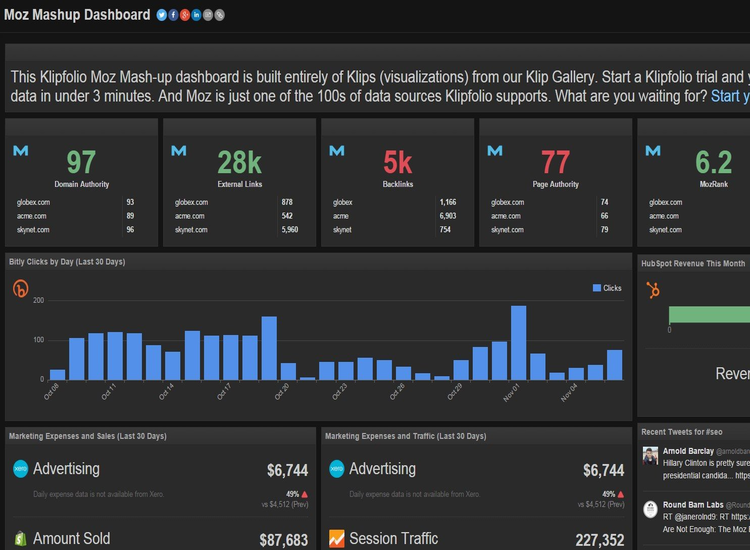Click the Xero icon beside Advertising in Traffic klip

click(x=337, y=469)
